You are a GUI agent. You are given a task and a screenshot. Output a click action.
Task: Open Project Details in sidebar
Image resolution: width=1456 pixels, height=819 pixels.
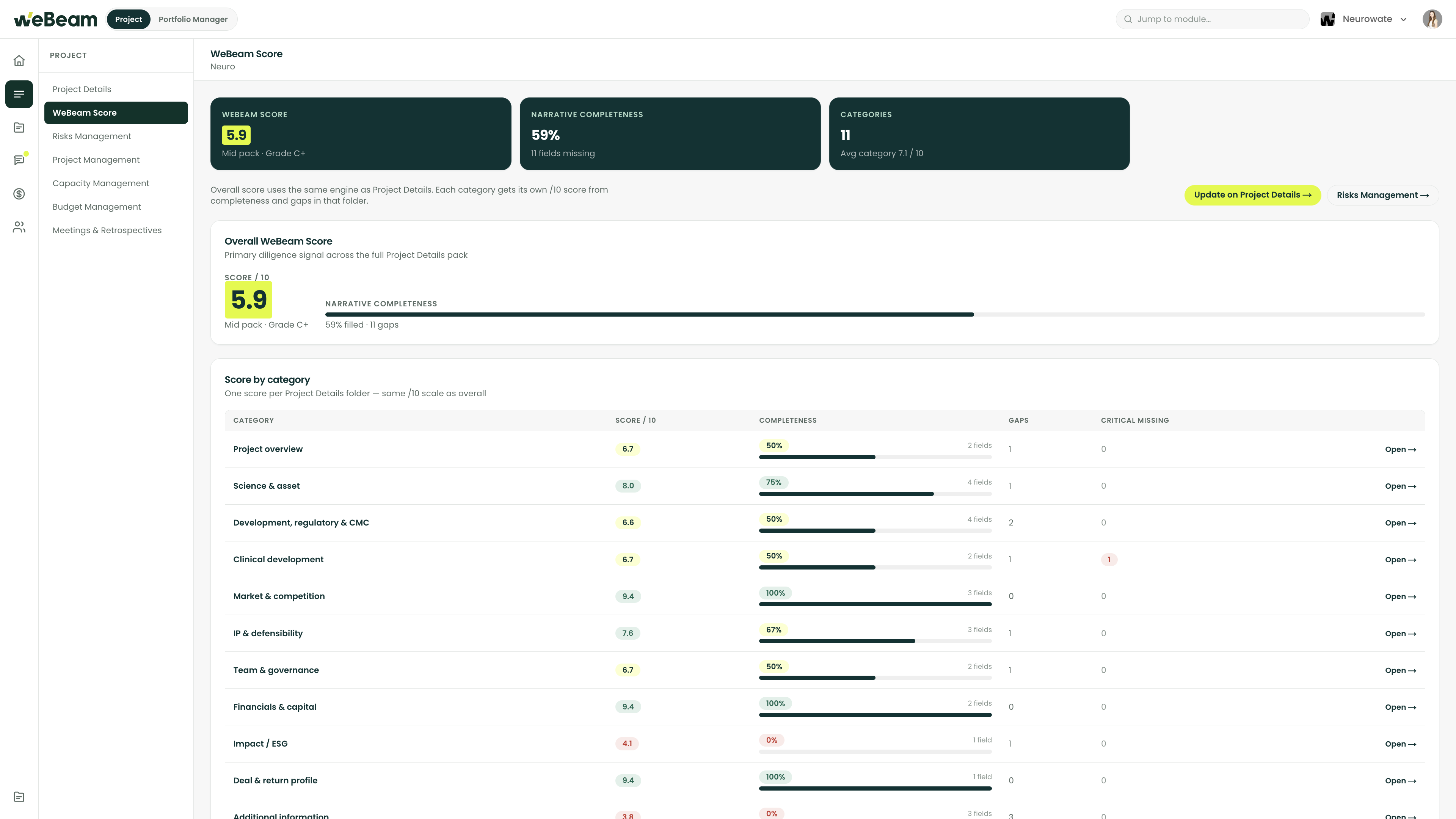pos(116,89)
